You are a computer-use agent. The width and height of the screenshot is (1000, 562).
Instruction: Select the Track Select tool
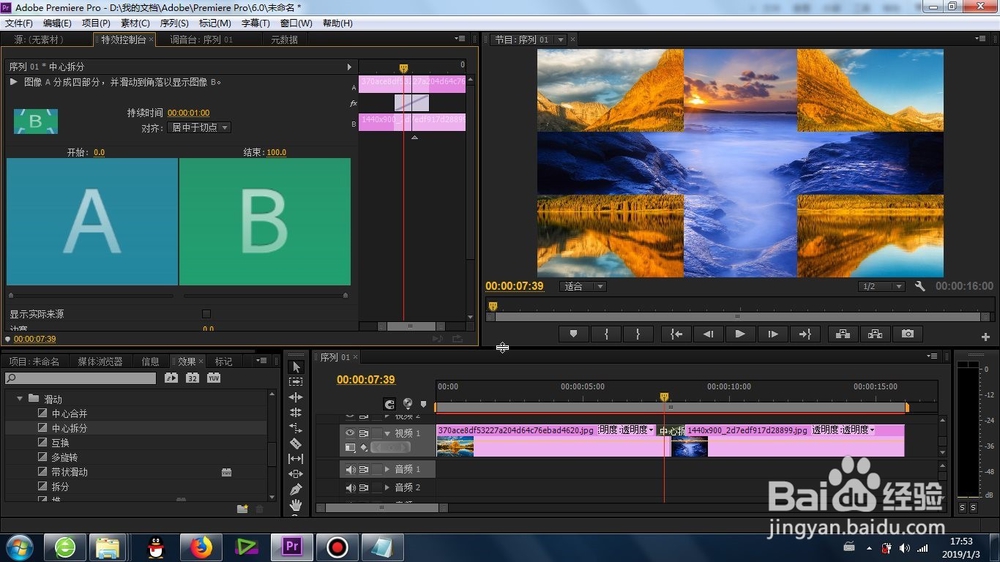pos(295,382)
